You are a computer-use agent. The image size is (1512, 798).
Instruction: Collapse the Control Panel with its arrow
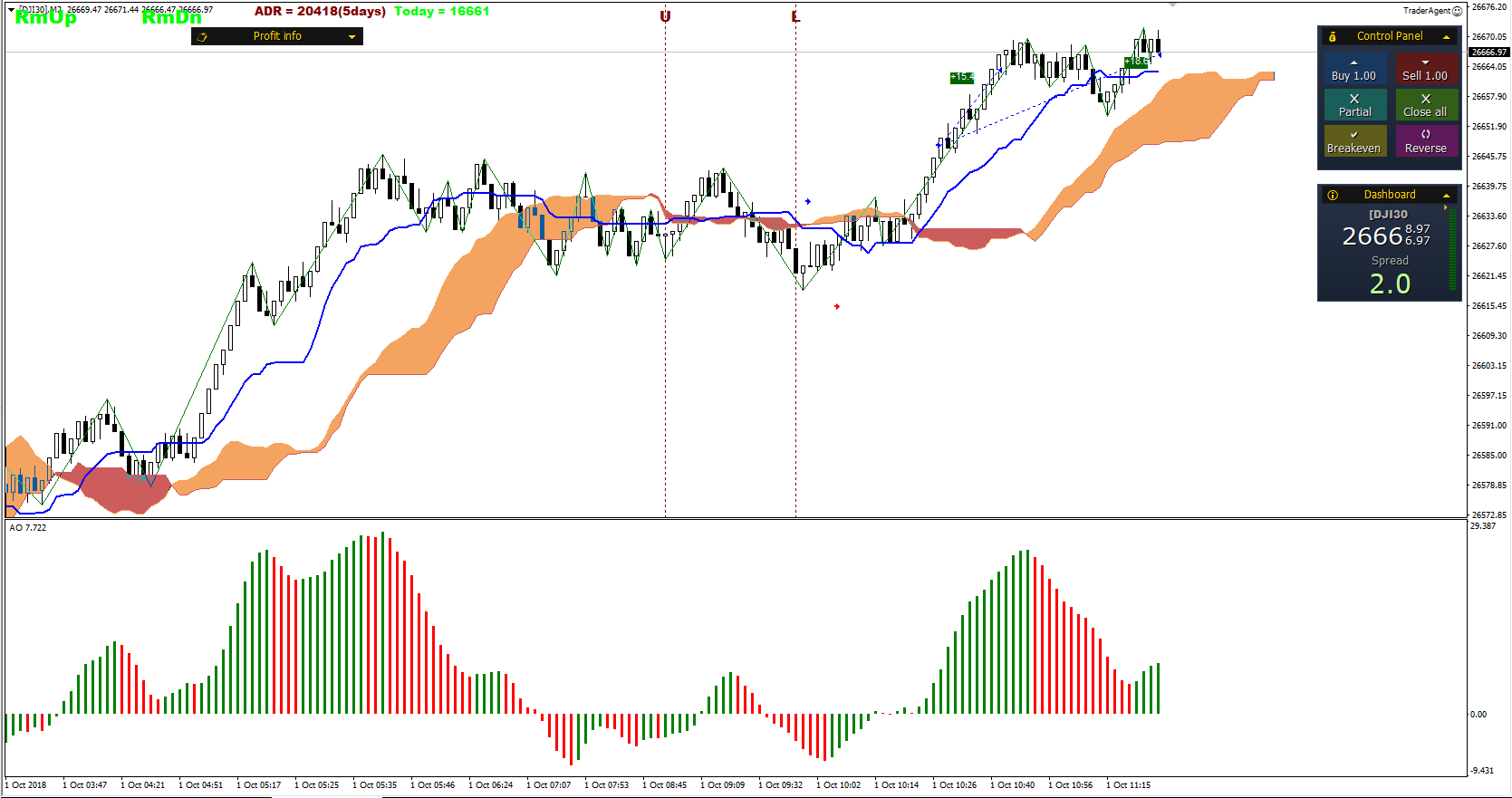pyautogui.click(x=1447, y=37)
